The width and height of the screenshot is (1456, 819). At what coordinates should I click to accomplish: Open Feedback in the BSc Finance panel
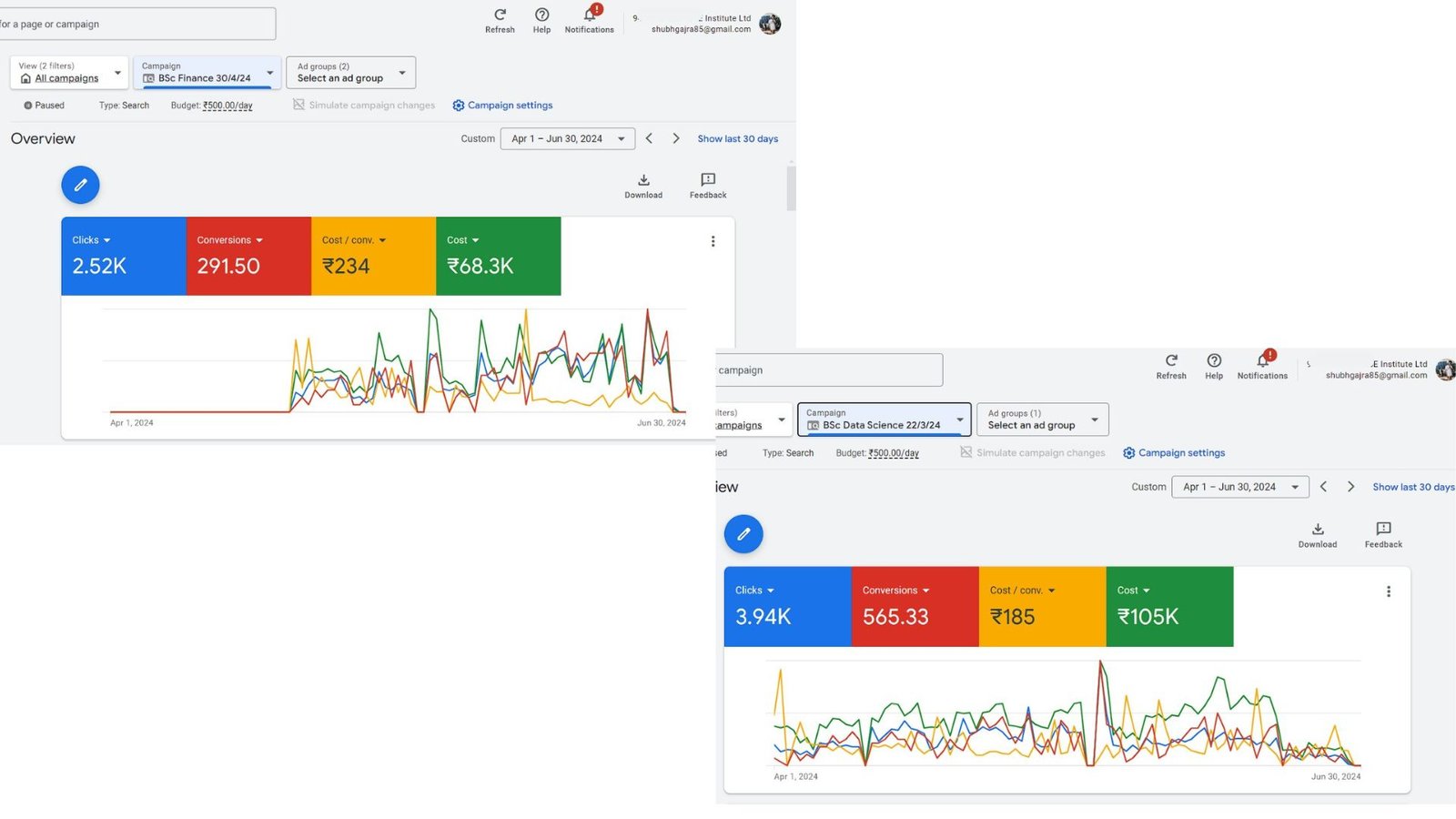tap(708, 186)
